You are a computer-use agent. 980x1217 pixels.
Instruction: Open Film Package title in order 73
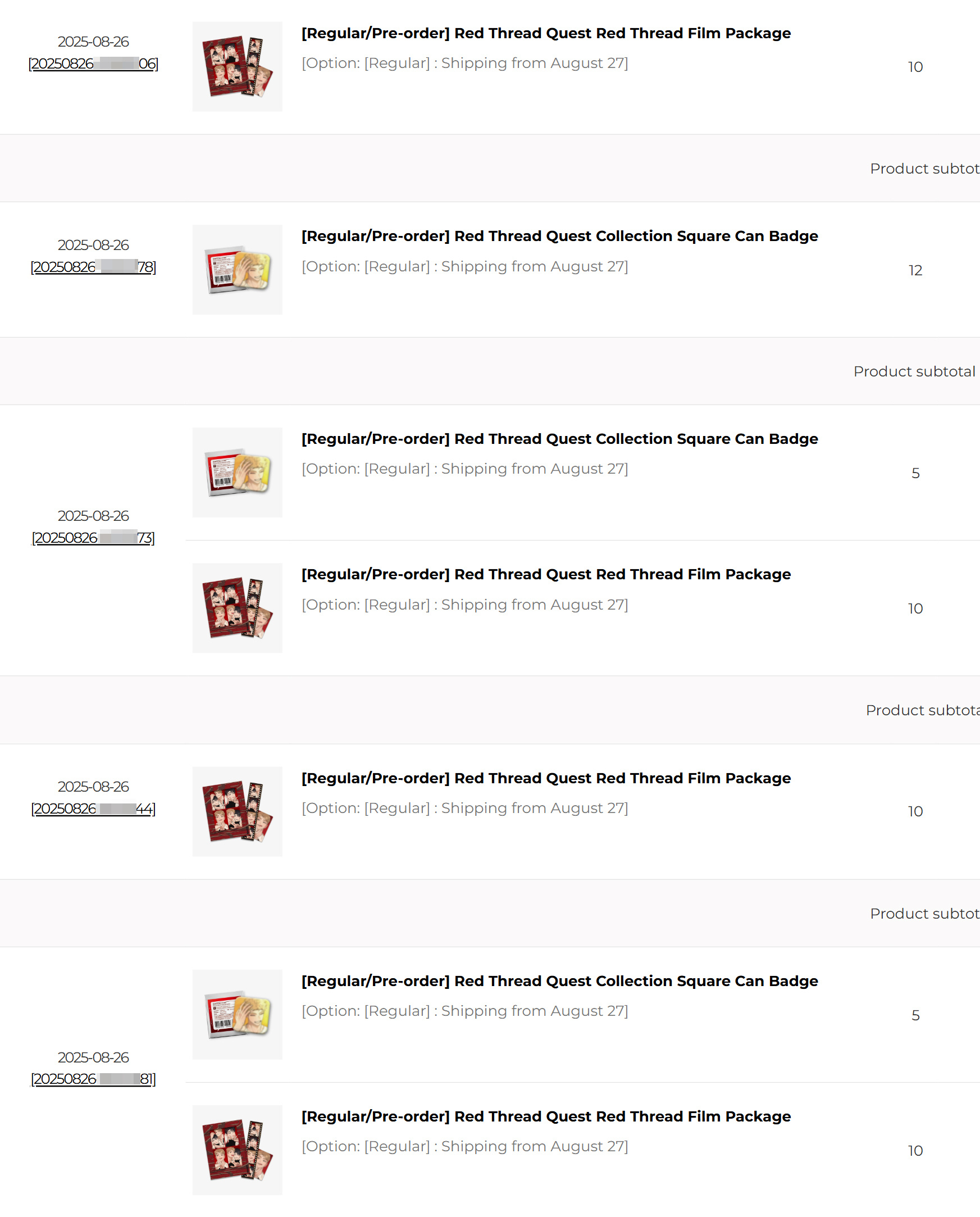(546, 574)
